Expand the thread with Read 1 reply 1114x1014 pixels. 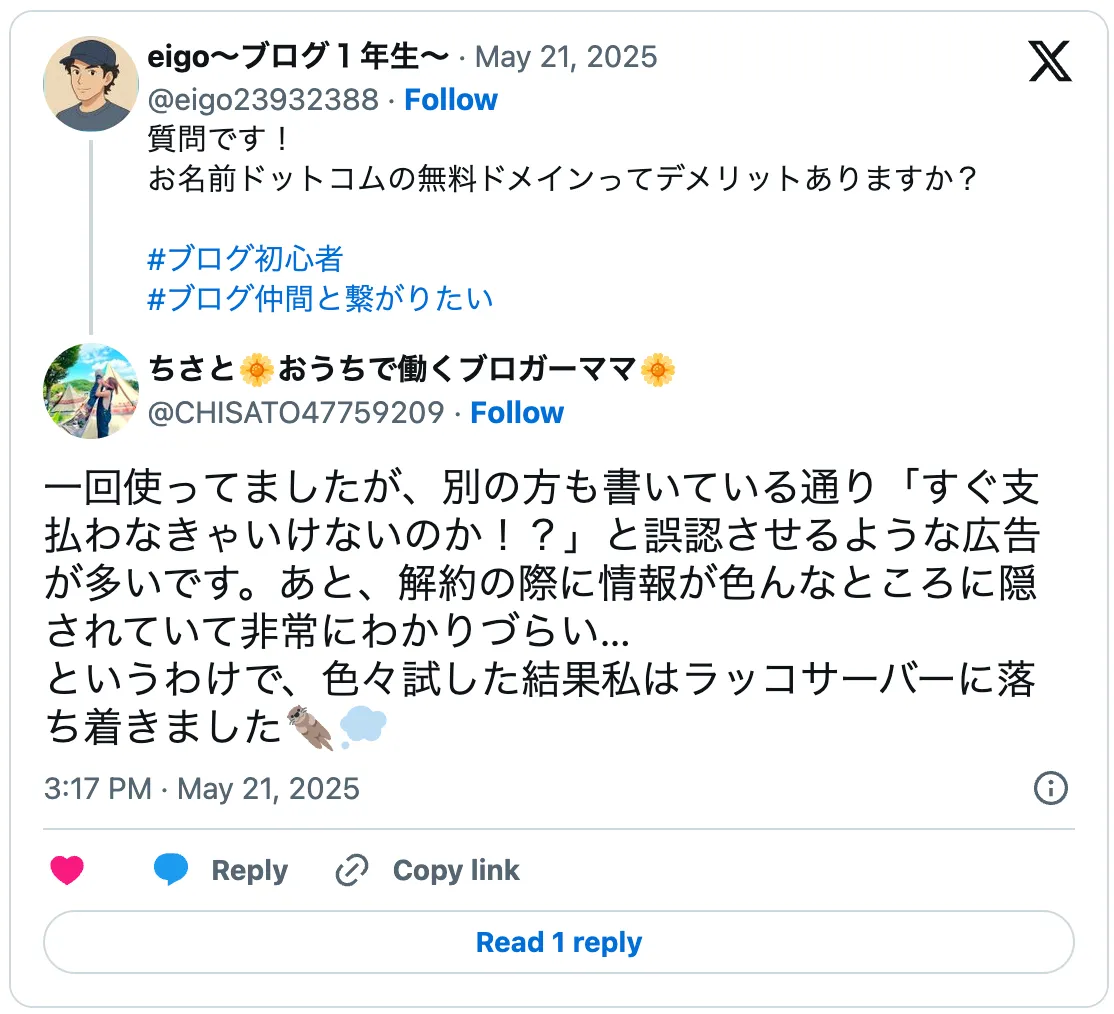coord(557,941)
